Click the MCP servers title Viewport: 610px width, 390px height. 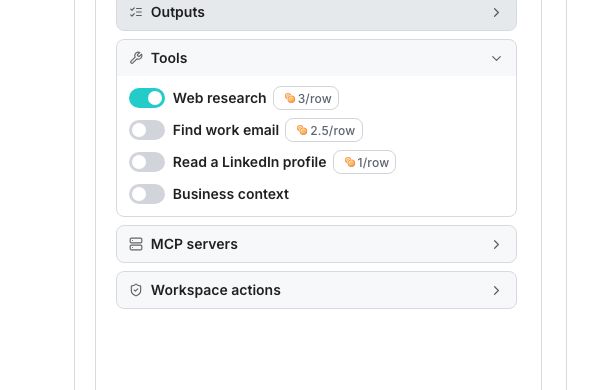coord(194,244)
